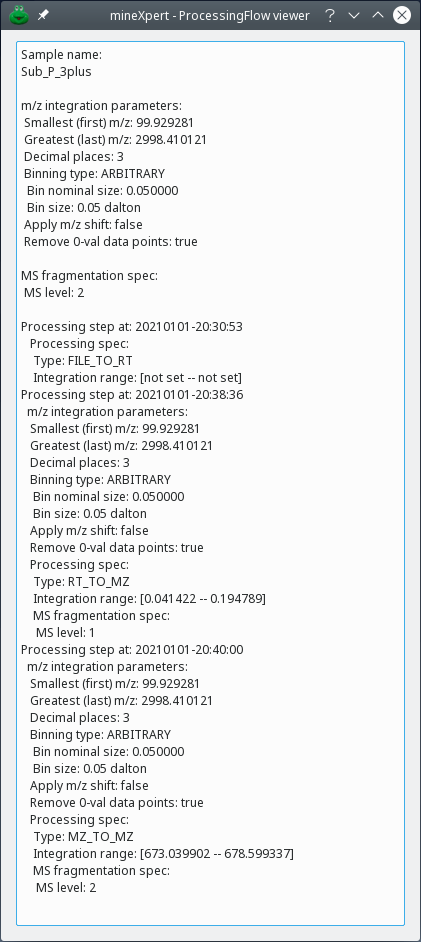Screen dimensions: 421x942
Task: Place cursor on sample name Sub_P_3plus
Action: (56, 71)
